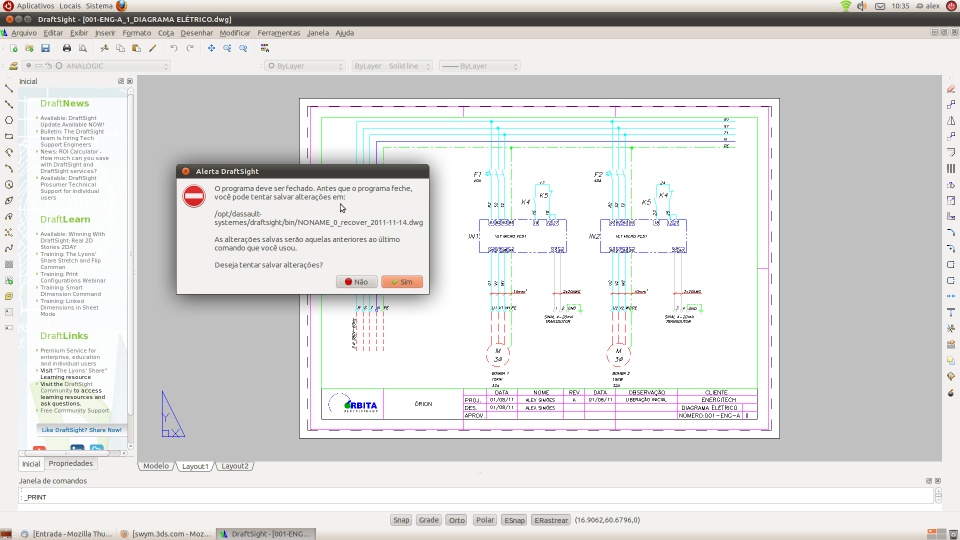The width and height of the screenshot is (960, 540).
Task: Launch Firefox from the top panel
Action: (x=121, y=6)
